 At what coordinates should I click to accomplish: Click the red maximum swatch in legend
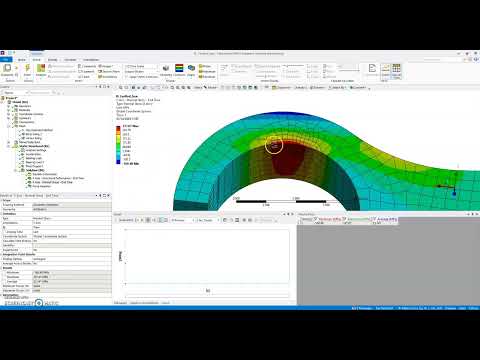(118, 128)
